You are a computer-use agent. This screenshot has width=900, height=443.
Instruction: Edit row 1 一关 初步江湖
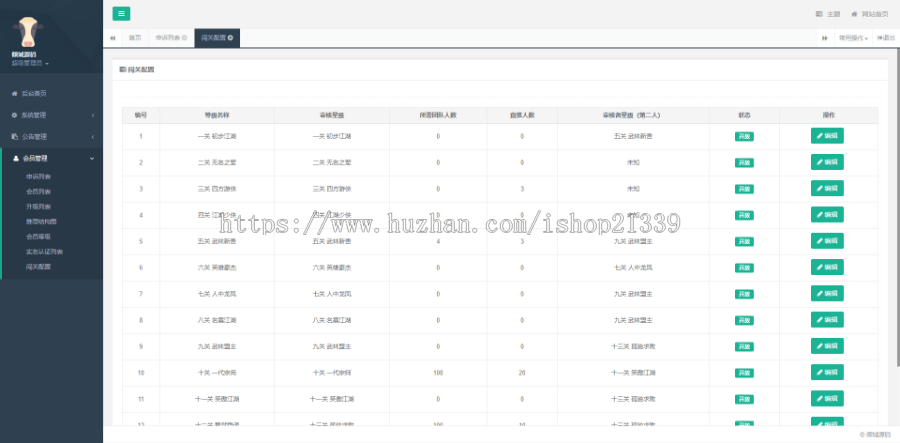click(x=827, y=136)
